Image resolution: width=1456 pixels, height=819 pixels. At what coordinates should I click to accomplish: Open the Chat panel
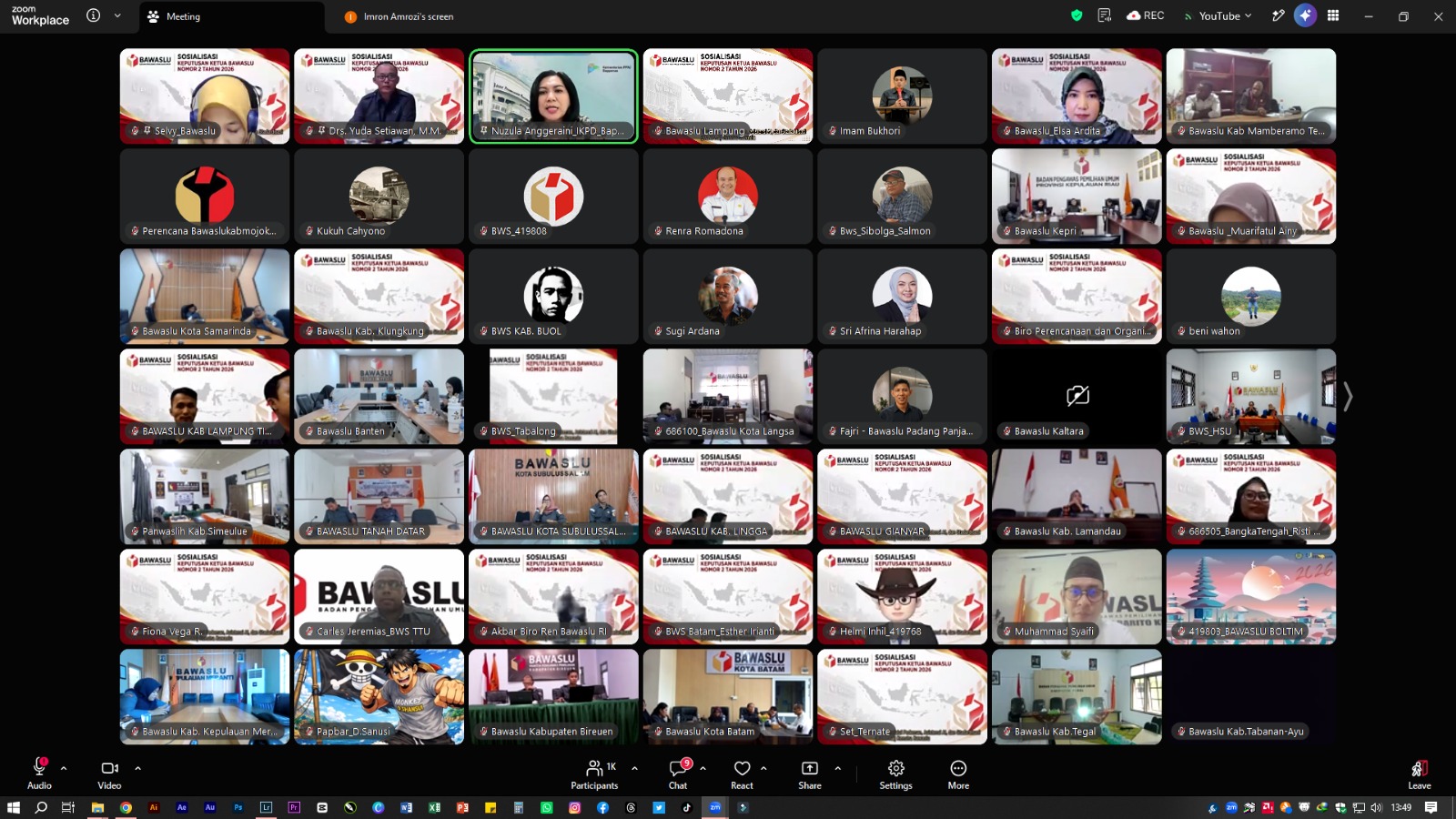[x=678, y=774]
